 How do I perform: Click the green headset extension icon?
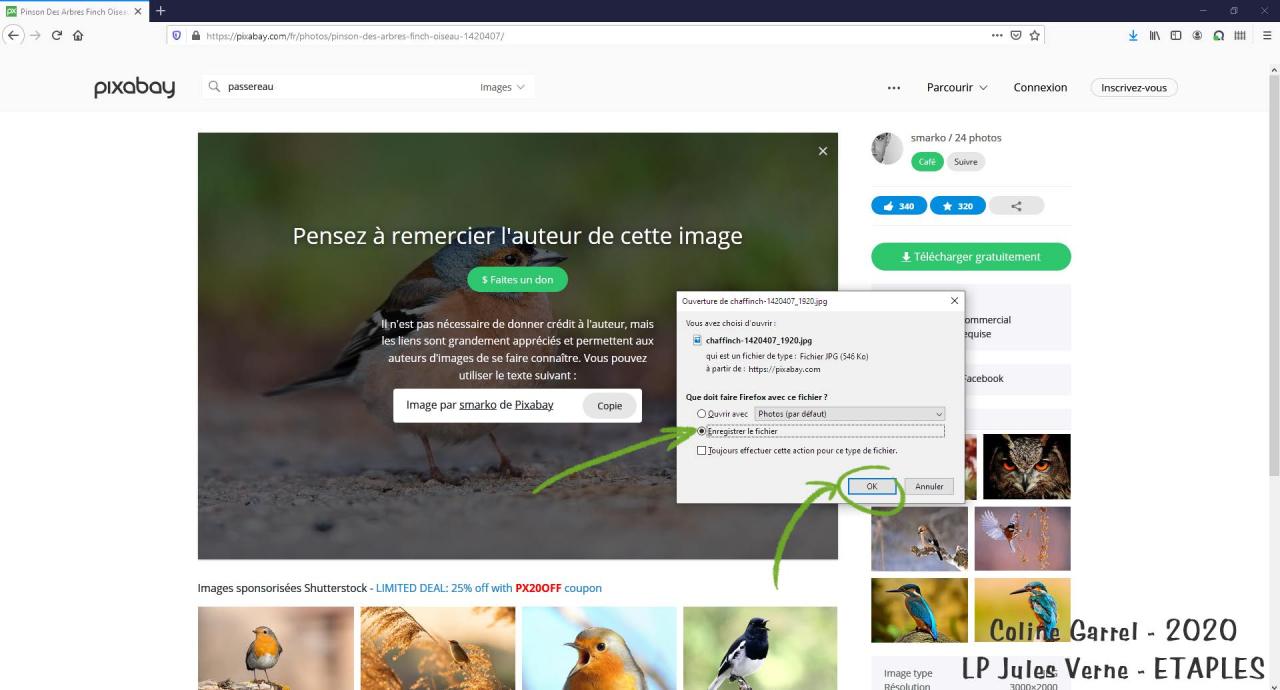pyautogui.click(x=1218, y=35)
